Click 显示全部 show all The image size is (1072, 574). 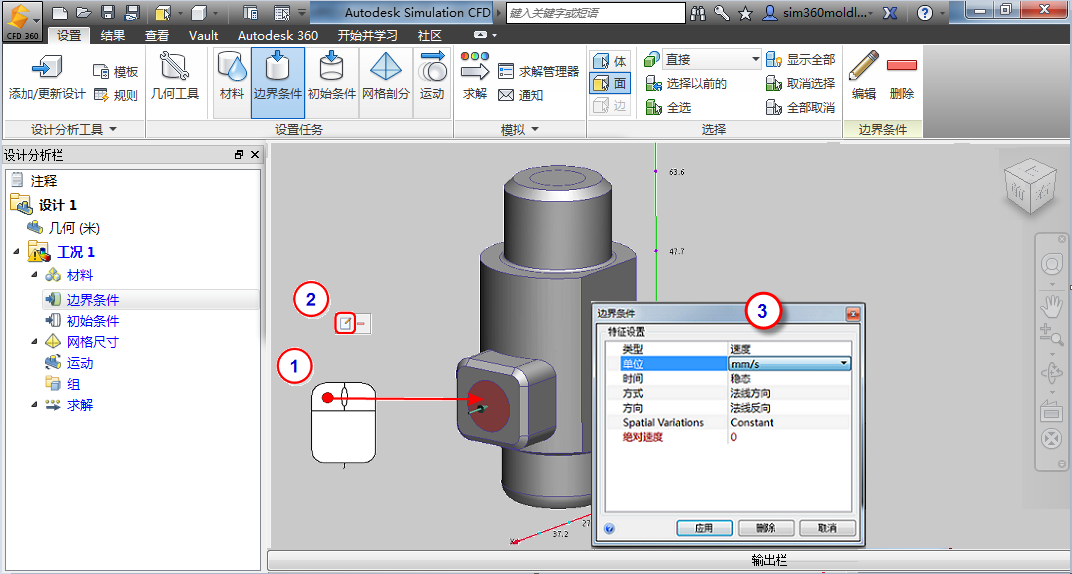point(801,59)
